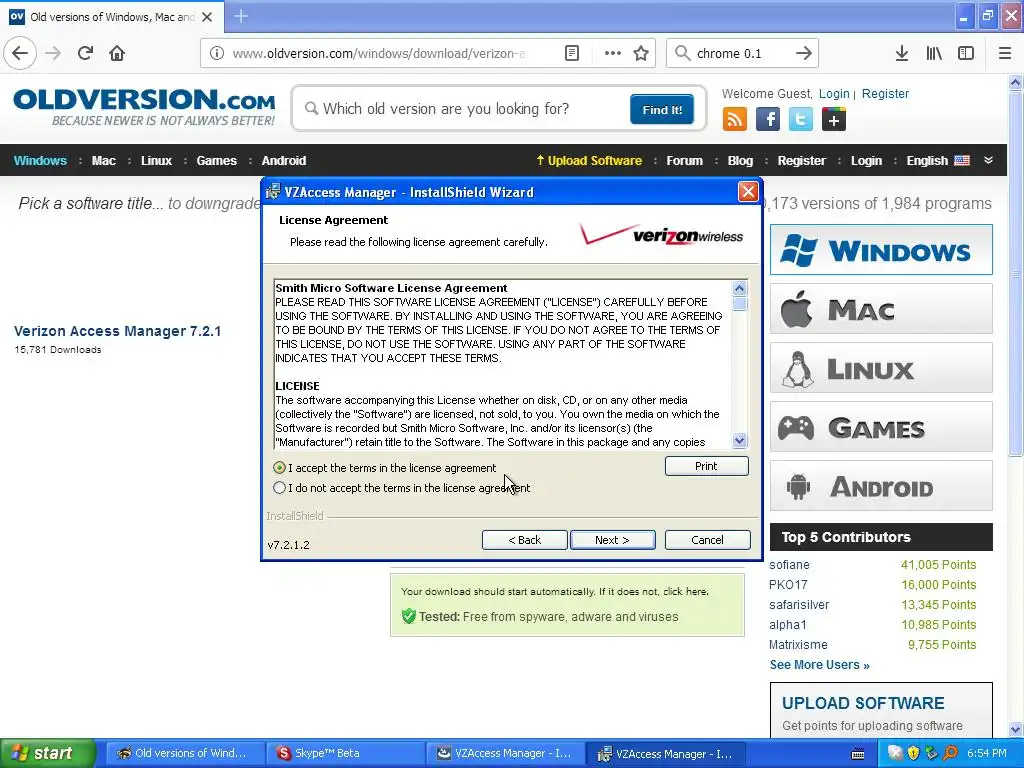This screenshot has height=768, width=1024.
Task: Print the license agreement
Action: click(707, 466)
